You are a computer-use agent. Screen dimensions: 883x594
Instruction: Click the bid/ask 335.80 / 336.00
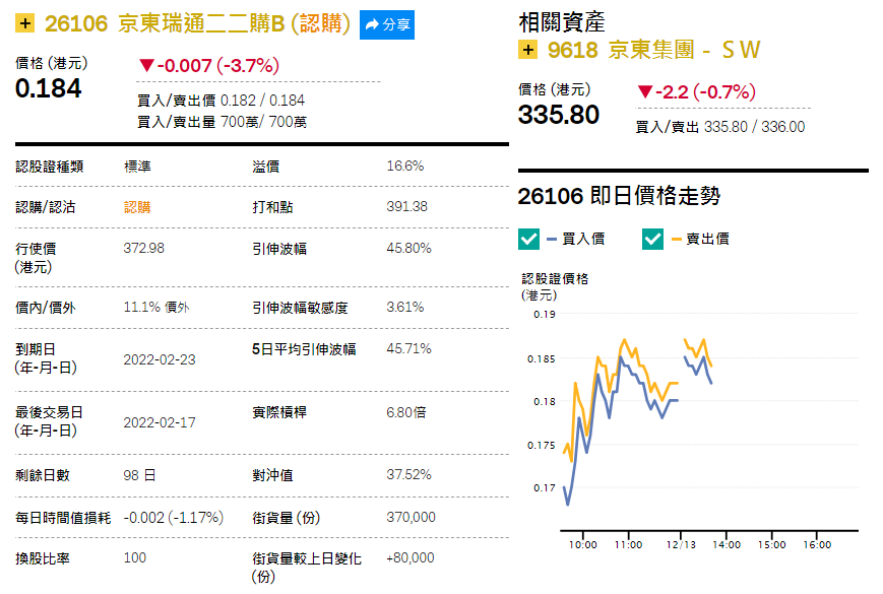pos(754,127)
